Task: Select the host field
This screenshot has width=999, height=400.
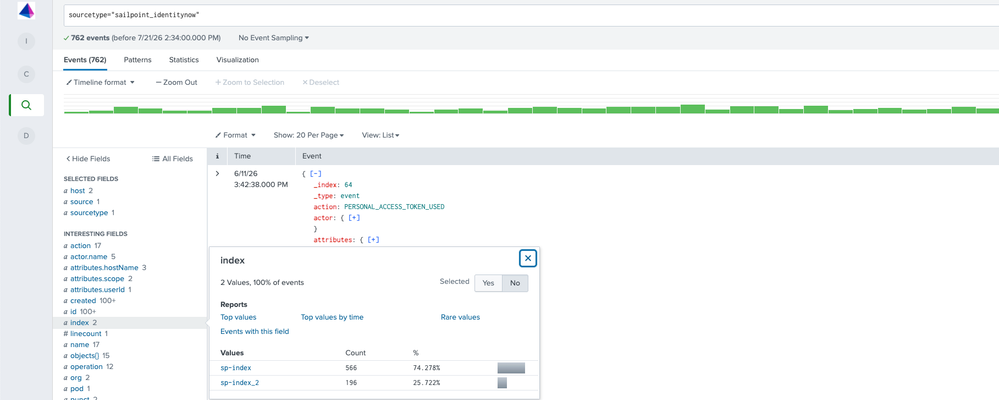Action: 78,190
